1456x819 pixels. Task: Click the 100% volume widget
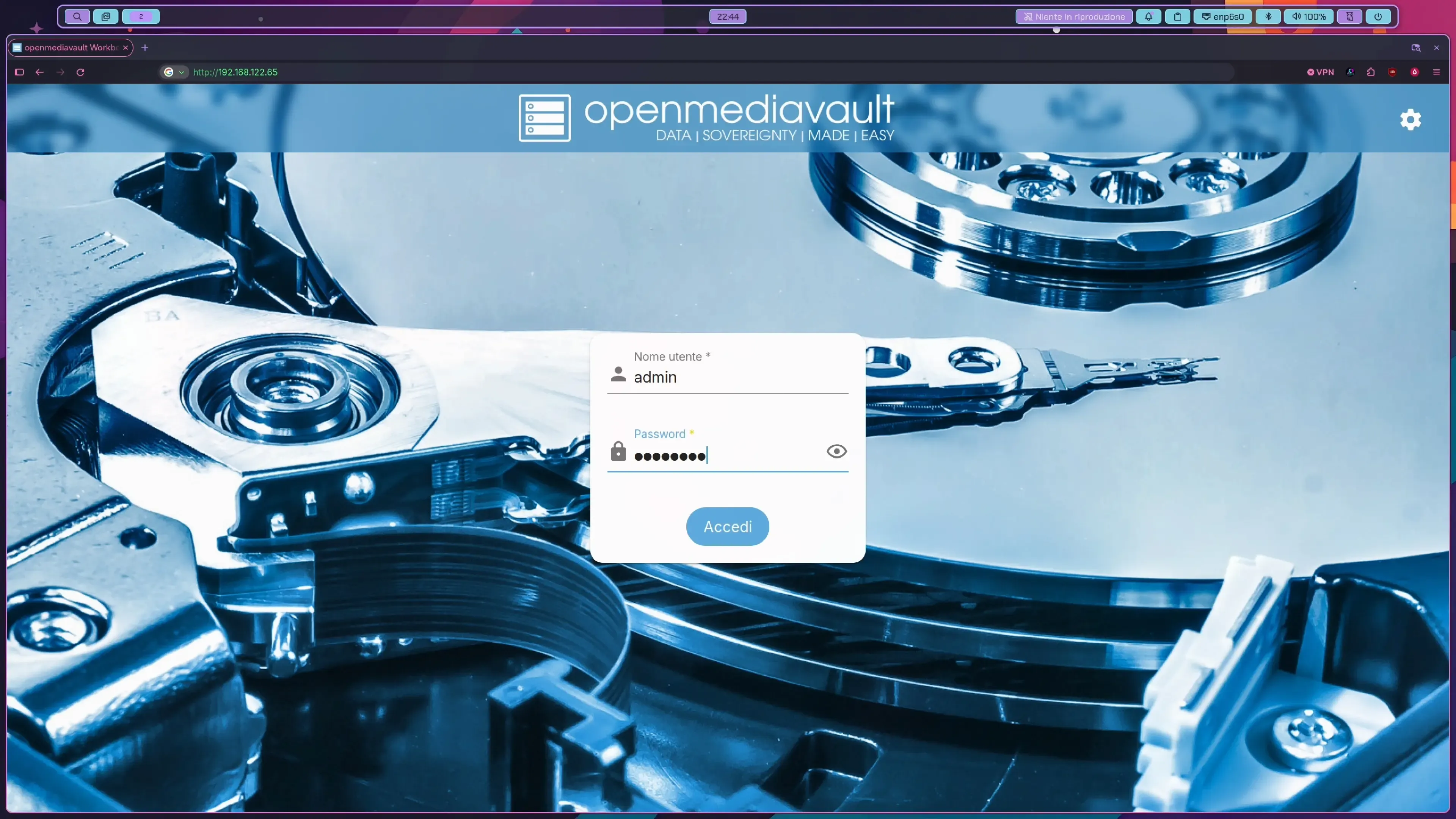(x=1309, y=16)
